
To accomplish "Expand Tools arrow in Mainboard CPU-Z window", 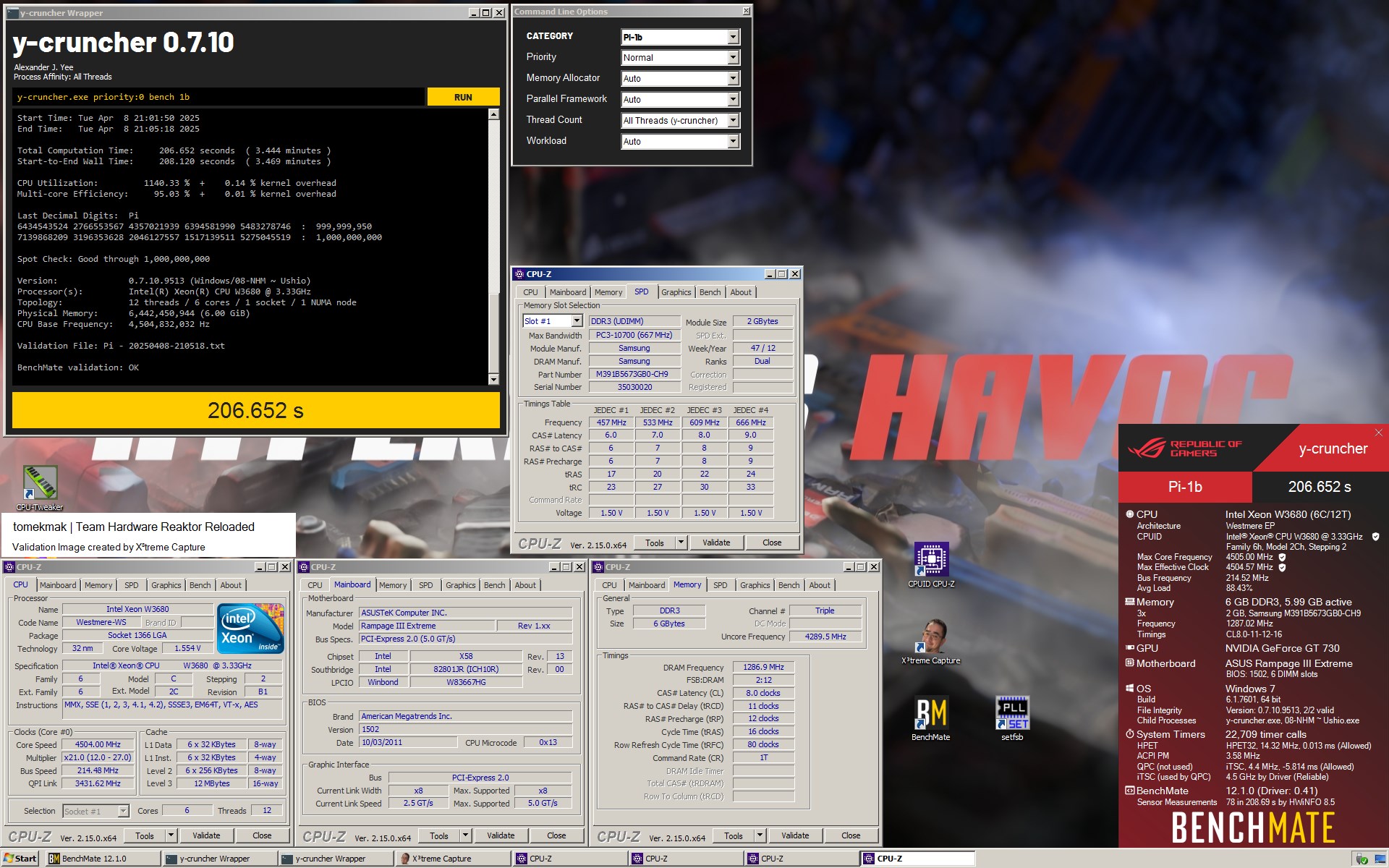I will 465,835.
